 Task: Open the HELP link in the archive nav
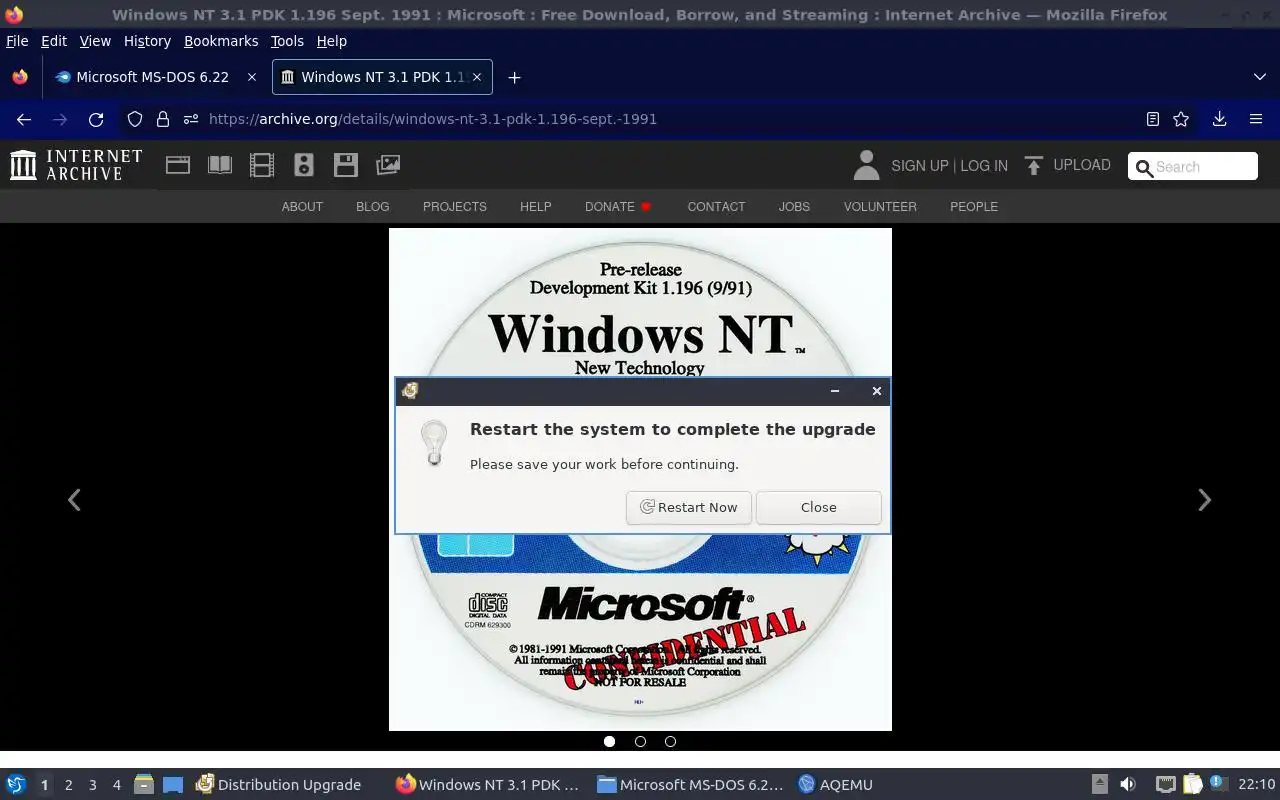coord(535,206)
